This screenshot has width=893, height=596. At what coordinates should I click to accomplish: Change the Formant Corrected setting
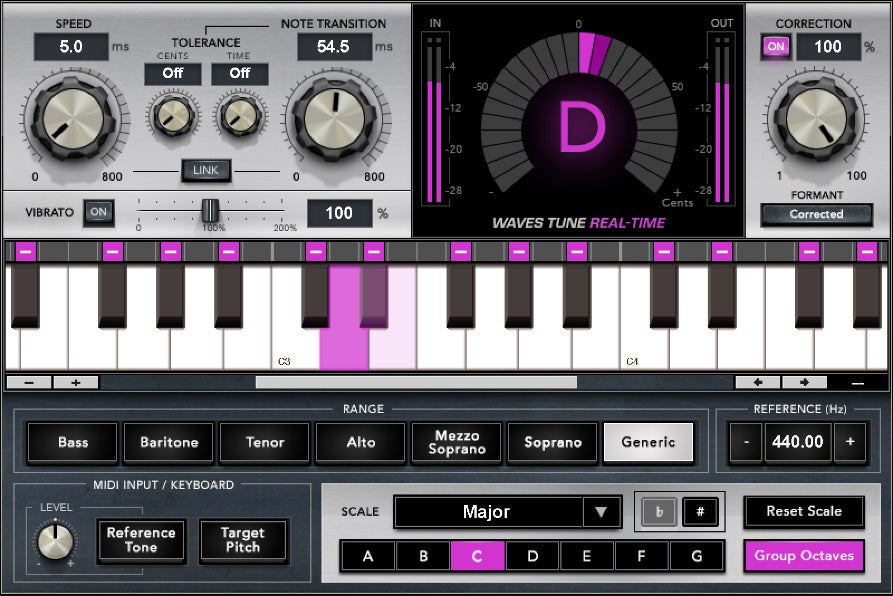(816, 215)
